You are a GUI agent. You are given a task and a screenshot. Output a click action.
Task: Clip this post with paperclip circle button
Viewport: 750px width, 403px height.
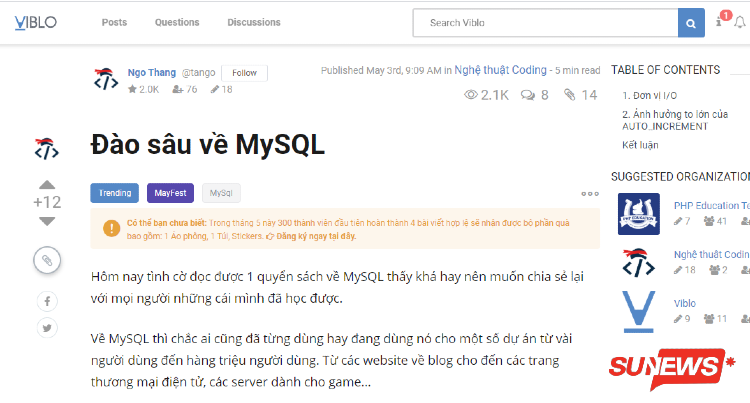tap(47, 260)
